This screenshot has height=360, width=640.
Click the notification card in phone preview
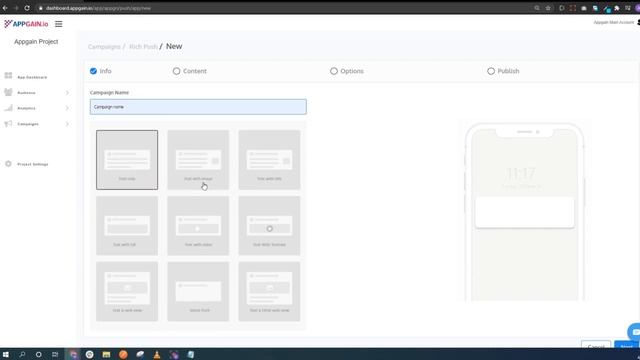coord(524,212)
